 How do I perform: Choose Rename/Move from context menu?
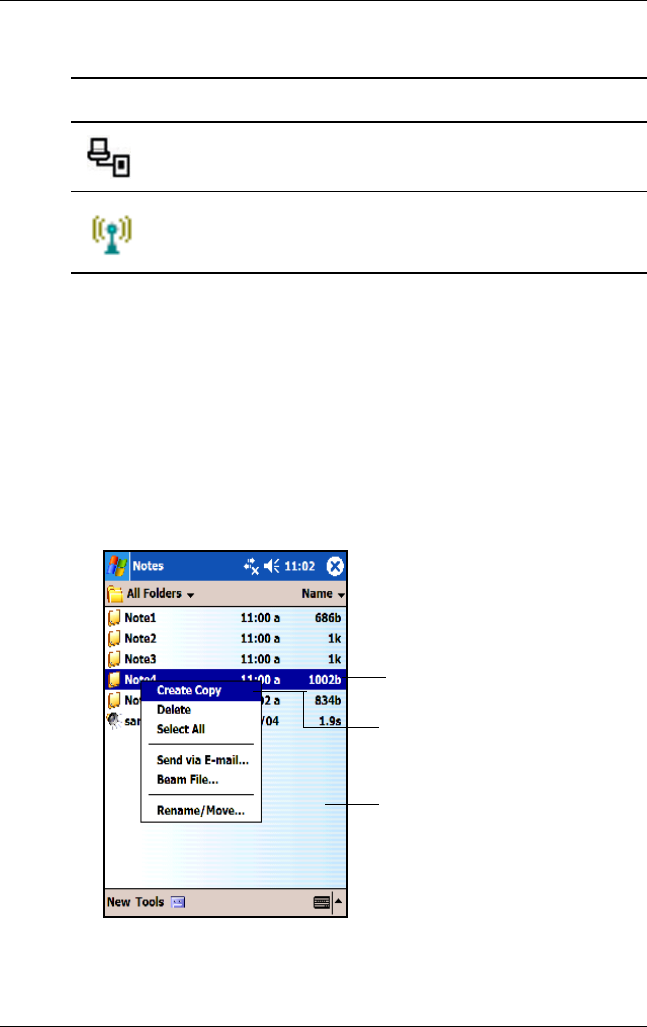tap(201, 811)
